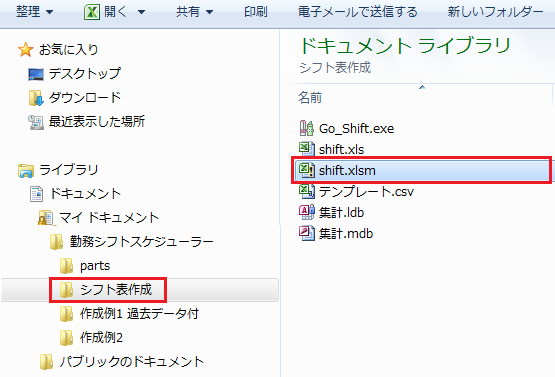Image resolution: width=555 pixels, height=377 pixels.
Task: Click the ライブラリ icon
Action: [x=26, y=170]
